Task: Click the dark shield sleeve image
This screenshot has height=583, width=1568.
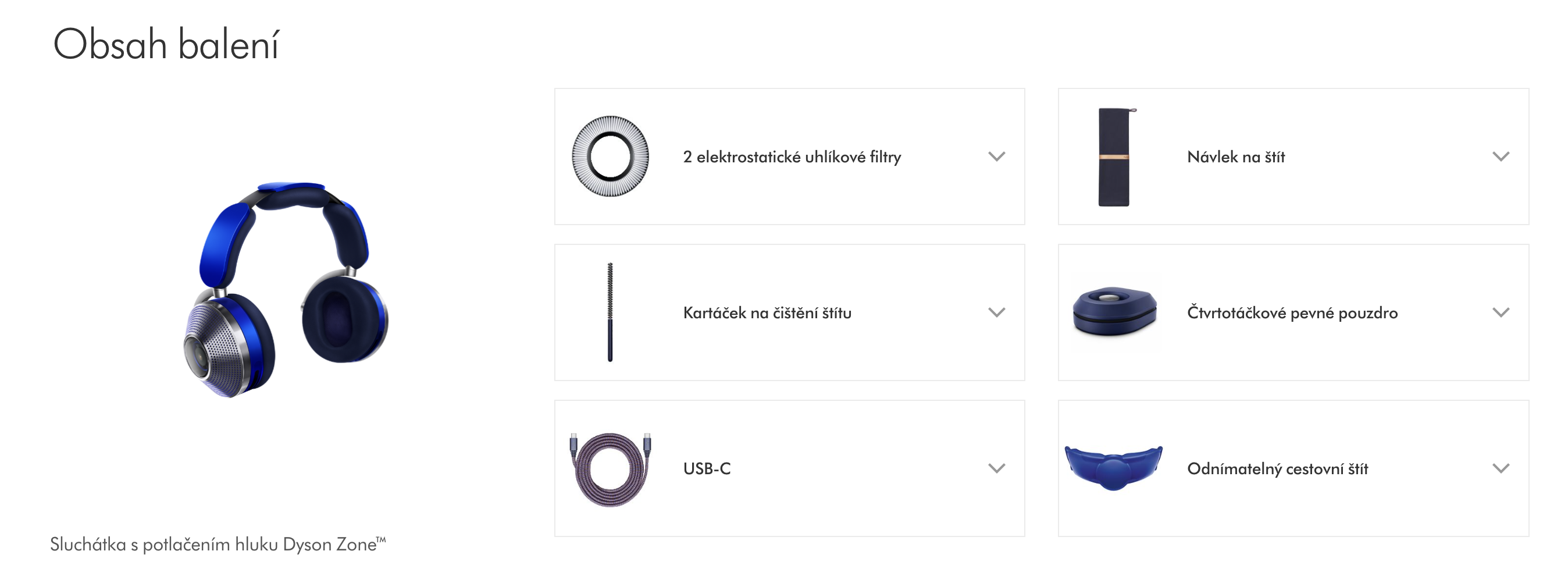Action: tap(1115, 157)
